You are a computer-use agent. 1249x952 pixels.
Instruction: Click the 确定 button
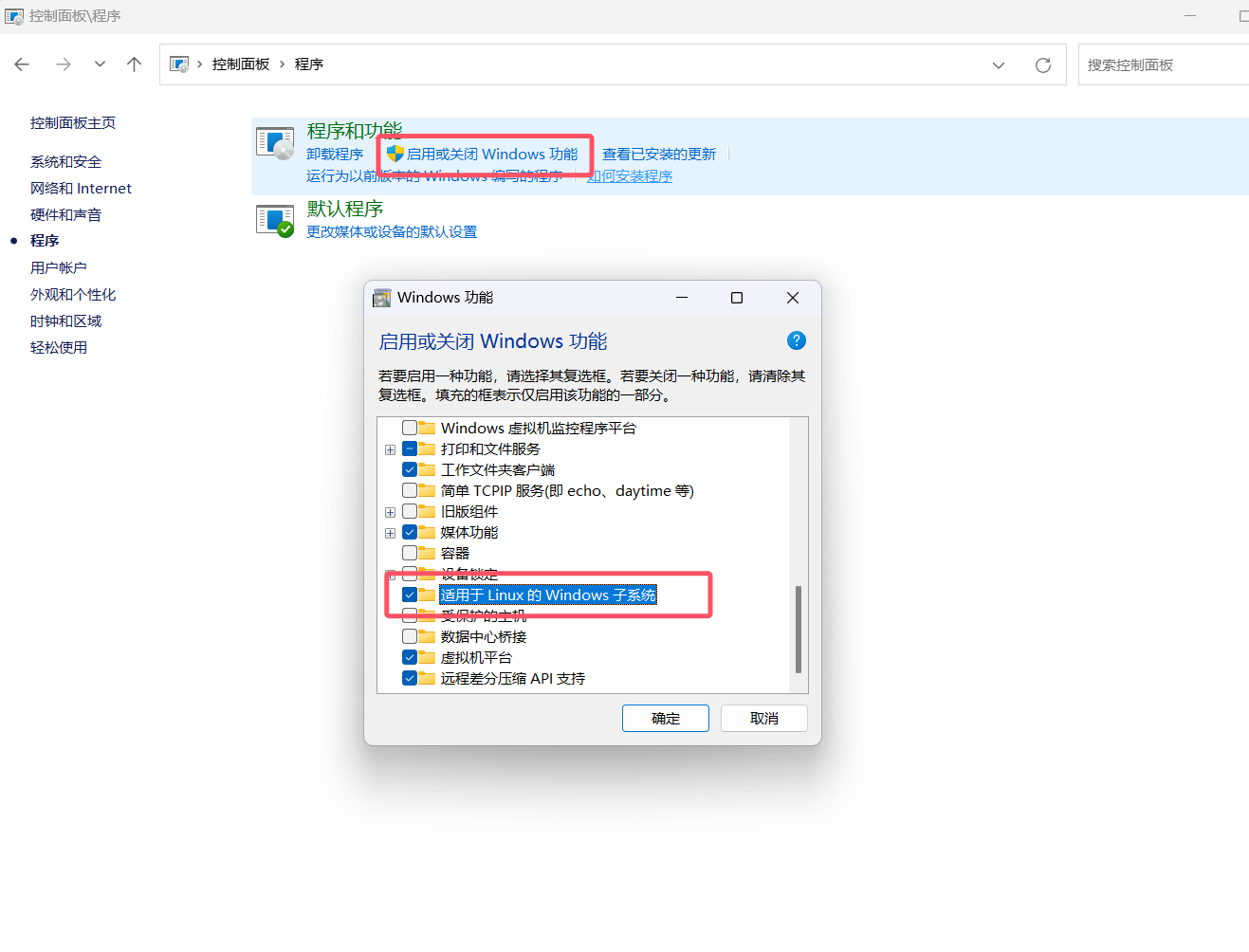pyautogui.click(x=666, y=718)
